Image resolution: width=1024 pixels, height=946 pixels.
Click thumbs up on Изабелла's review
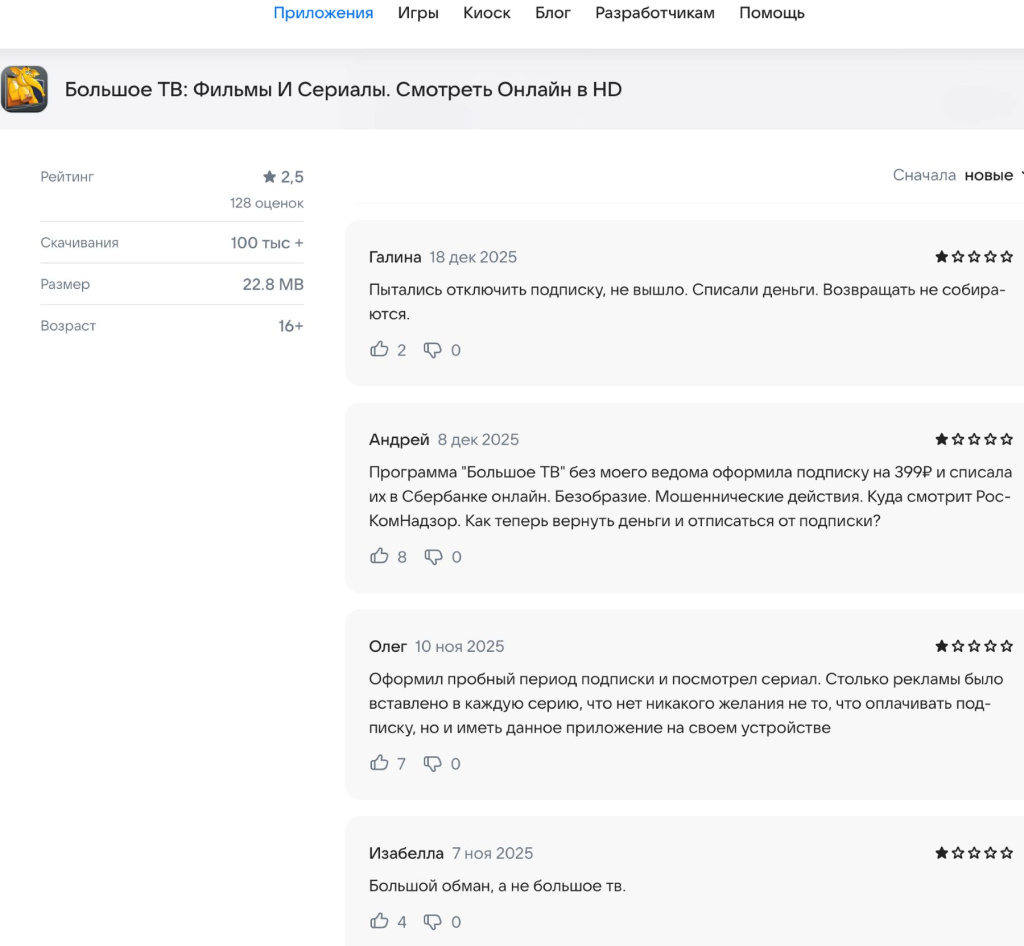tap(379, 921)
